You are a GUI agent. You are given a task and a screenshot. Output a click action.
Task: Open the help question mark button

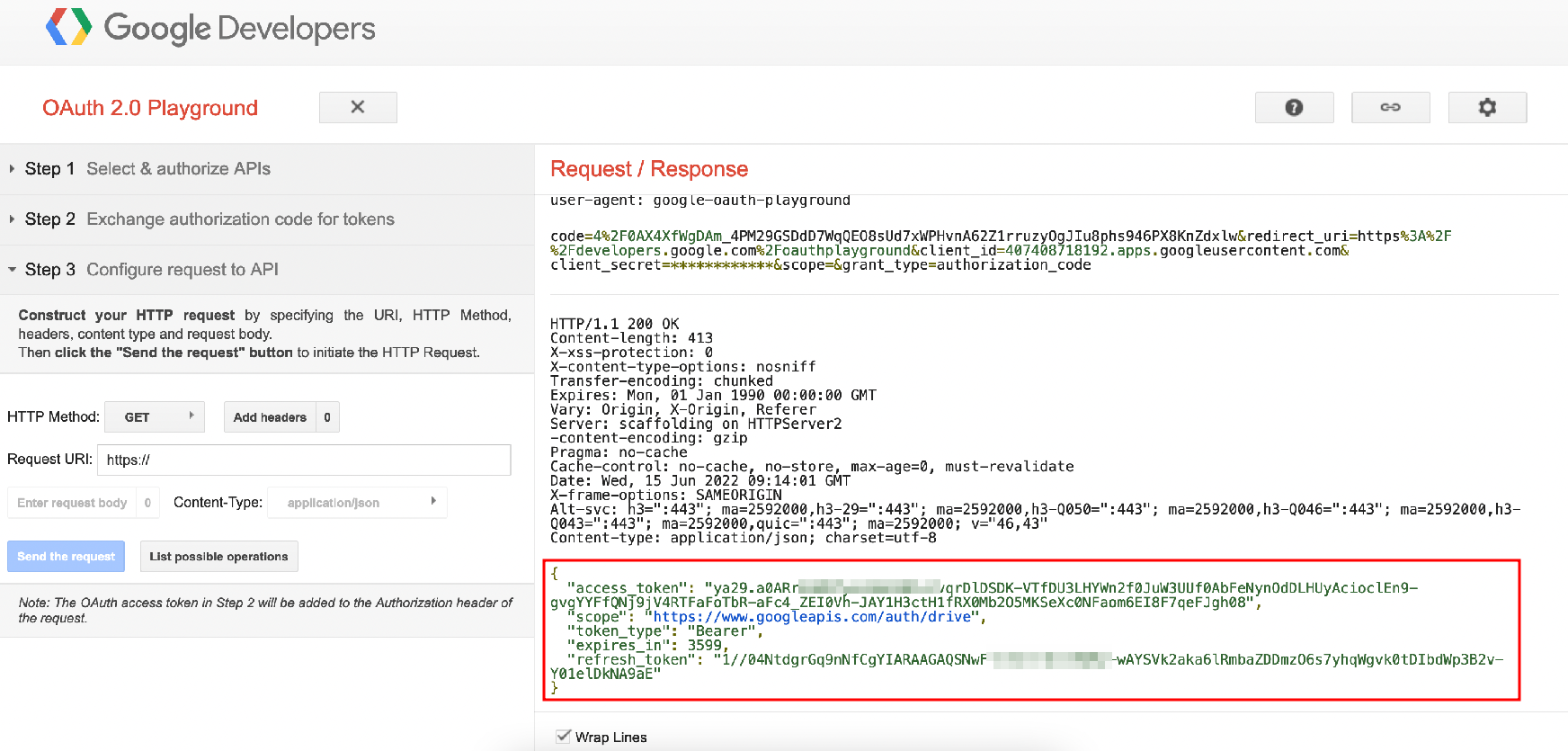coord(1294,107)
